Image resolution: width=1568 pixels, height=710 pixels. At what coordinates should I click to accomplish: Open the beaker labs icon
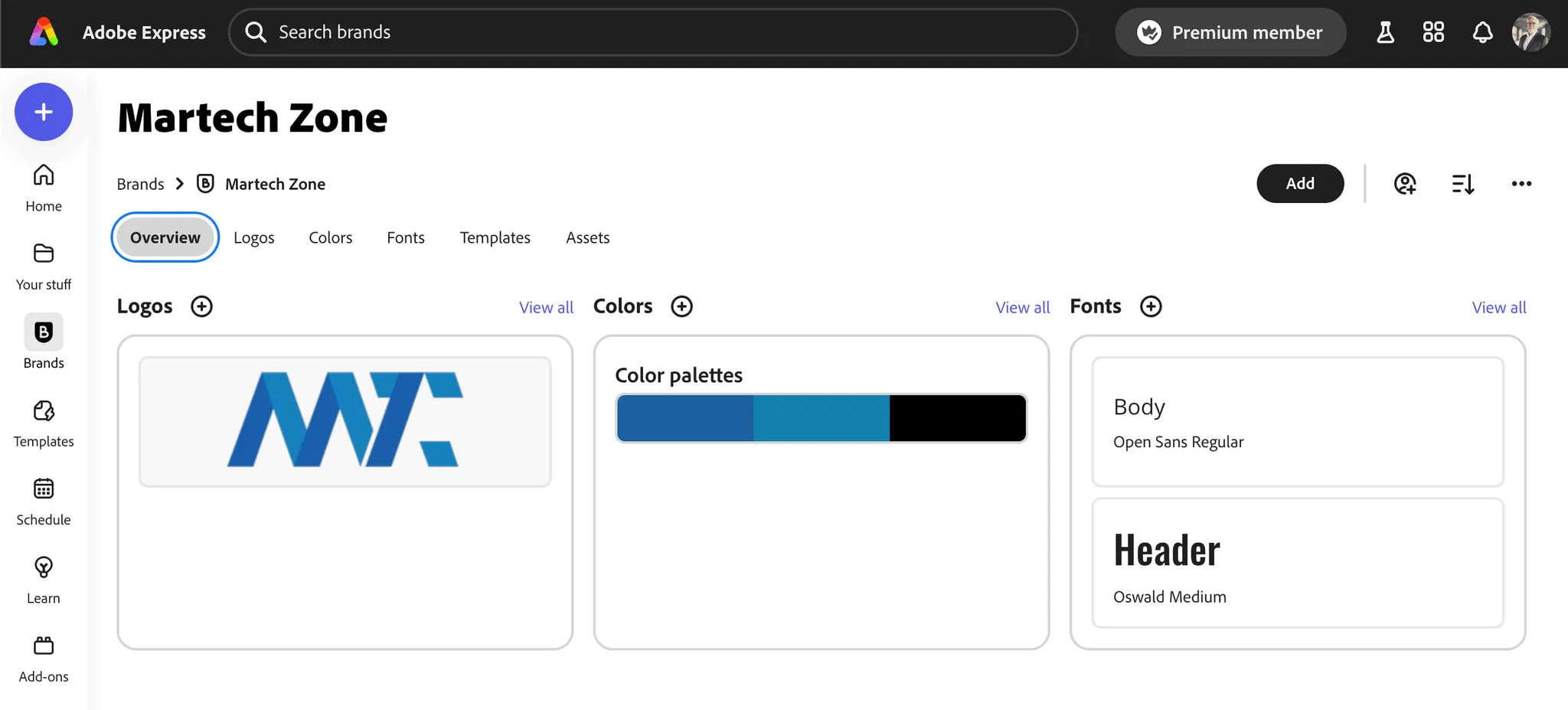coord(1385,32)
